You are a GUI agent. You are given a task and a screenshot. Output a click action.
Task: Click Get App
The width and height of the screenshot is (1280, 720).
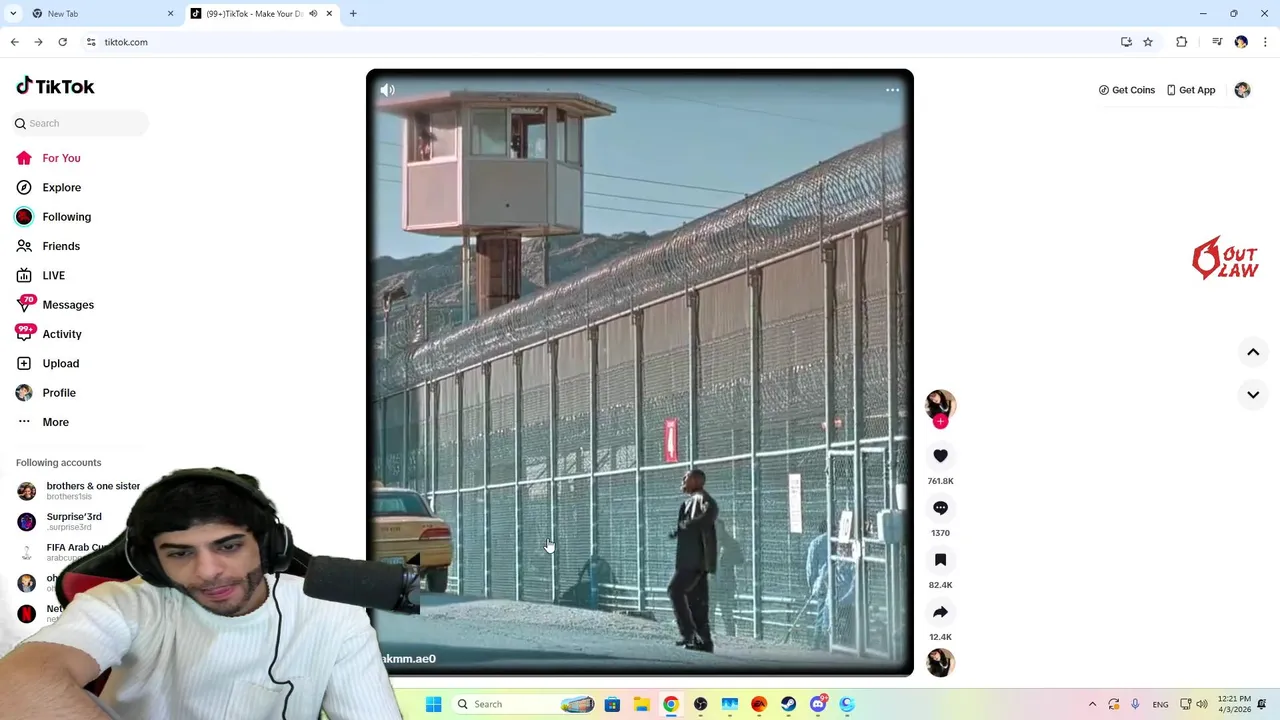click(x=1191, y=90)
